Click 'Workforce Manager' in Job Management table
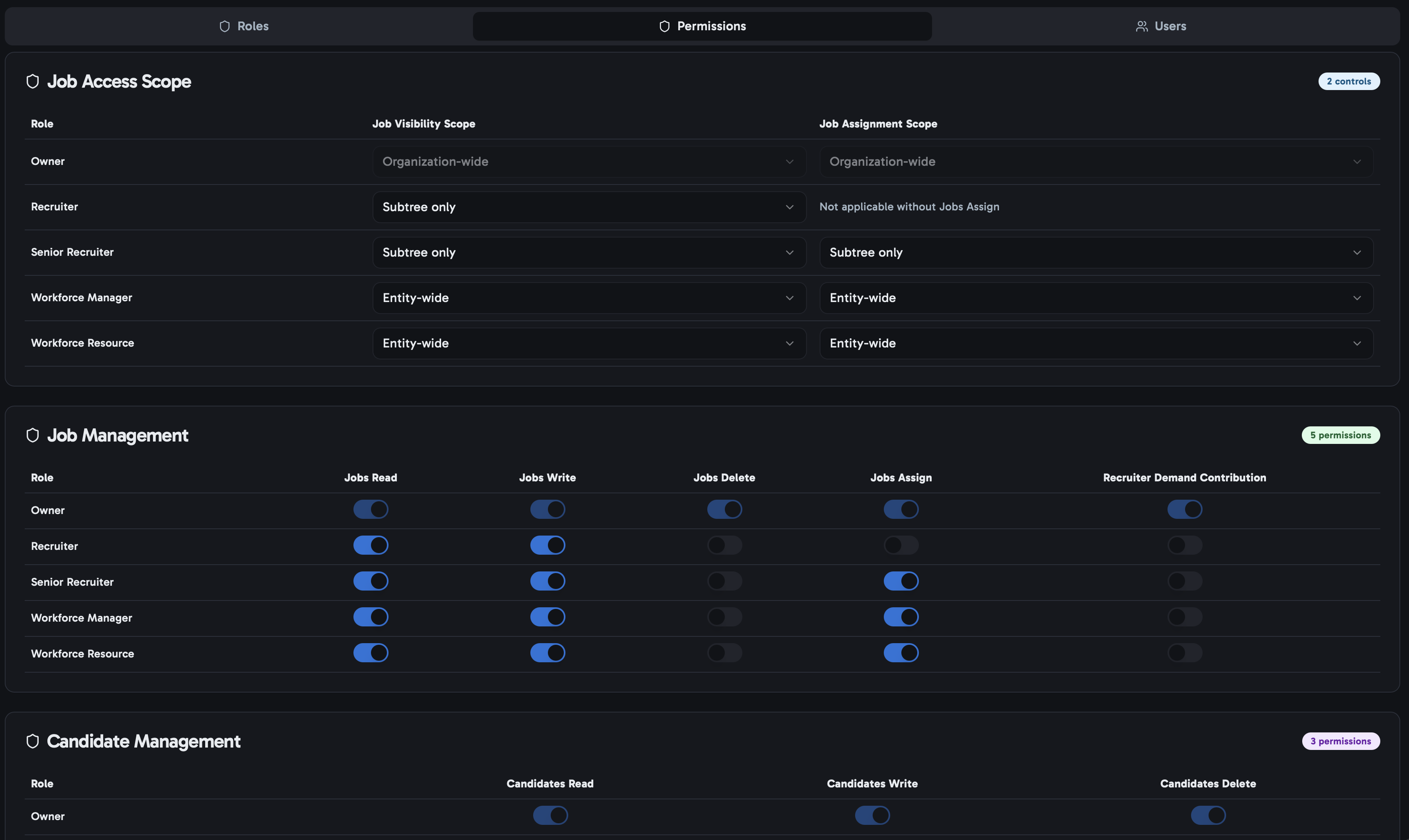 (81, 618)
